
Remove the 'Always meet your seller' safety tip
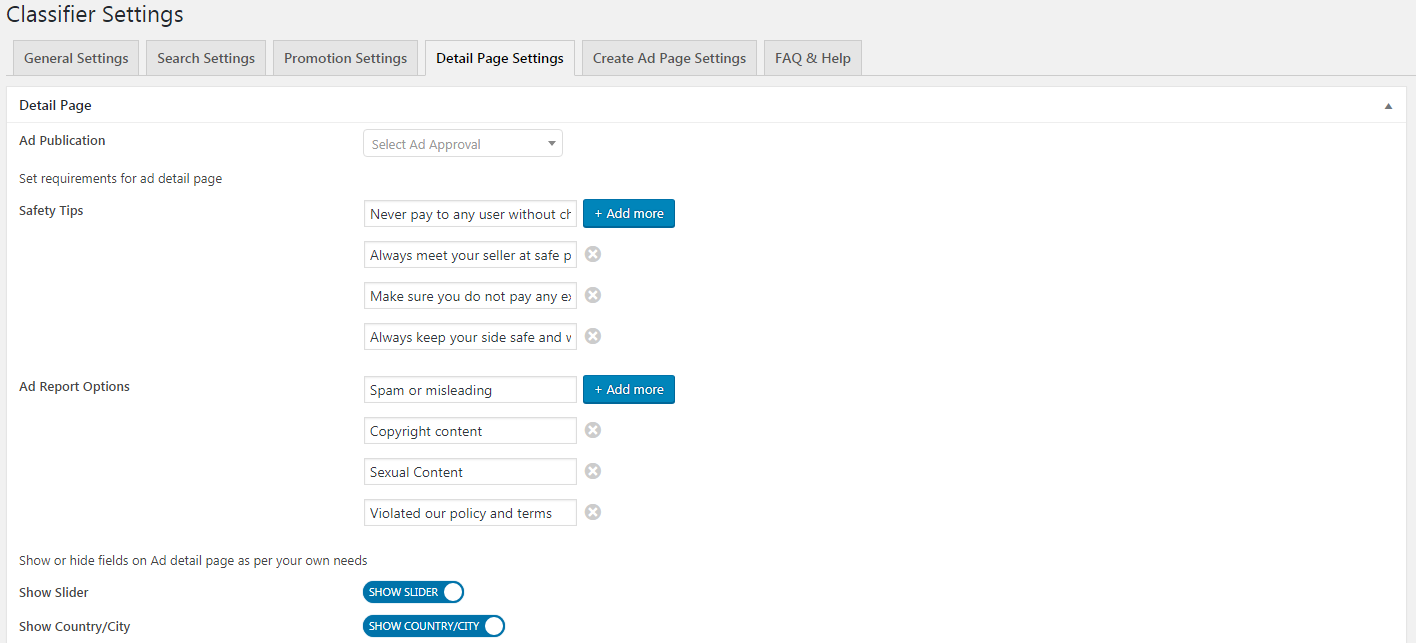pos(593,254)
